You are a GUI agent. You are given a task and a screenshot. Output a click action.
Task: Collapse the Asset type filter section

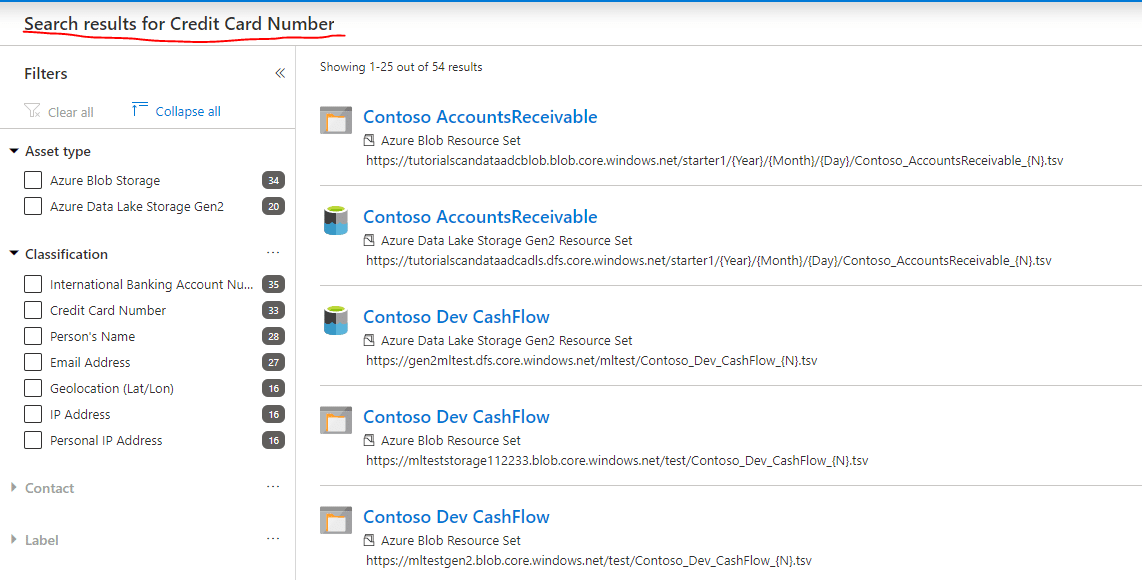tap(14, 151)
